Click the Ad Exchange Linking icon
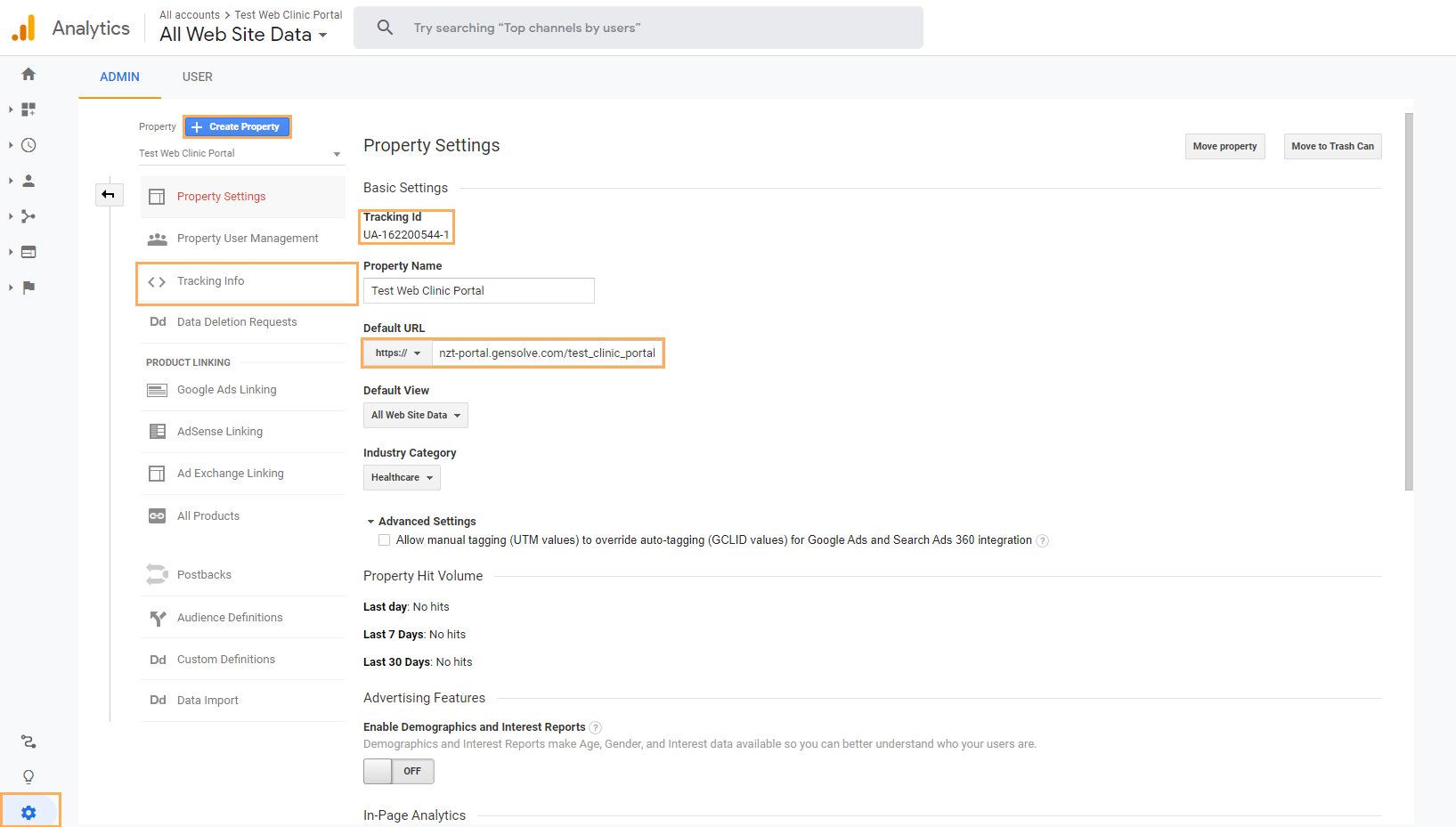Image resolution: width=1456 pixels, height=827 pixels. click(x=157, y=474)
